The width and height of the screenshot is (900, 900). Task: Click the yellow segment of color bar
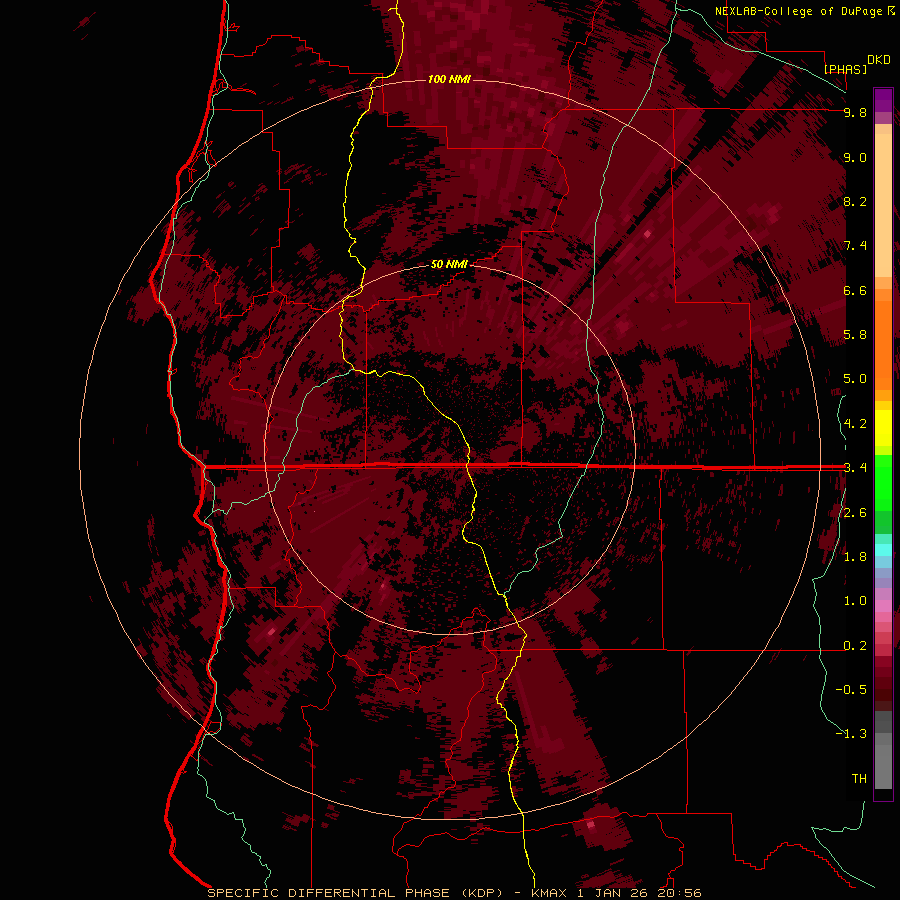coord(883,428)
